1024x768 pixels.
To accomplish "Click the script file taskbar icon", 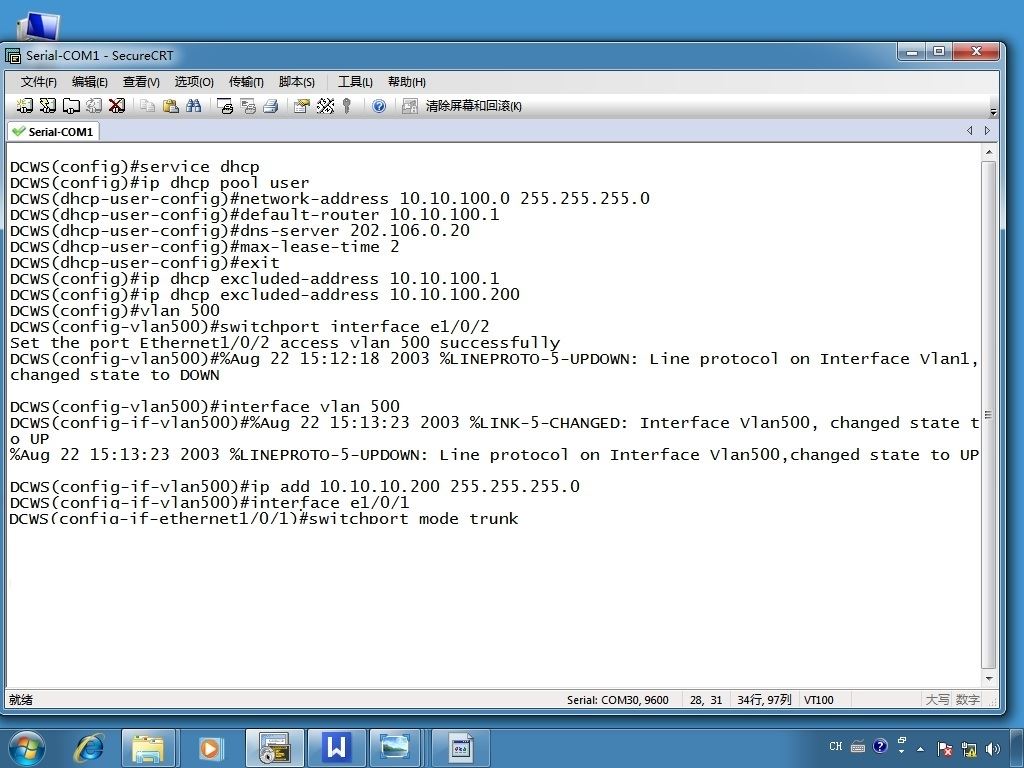I will tap(461, 748).
